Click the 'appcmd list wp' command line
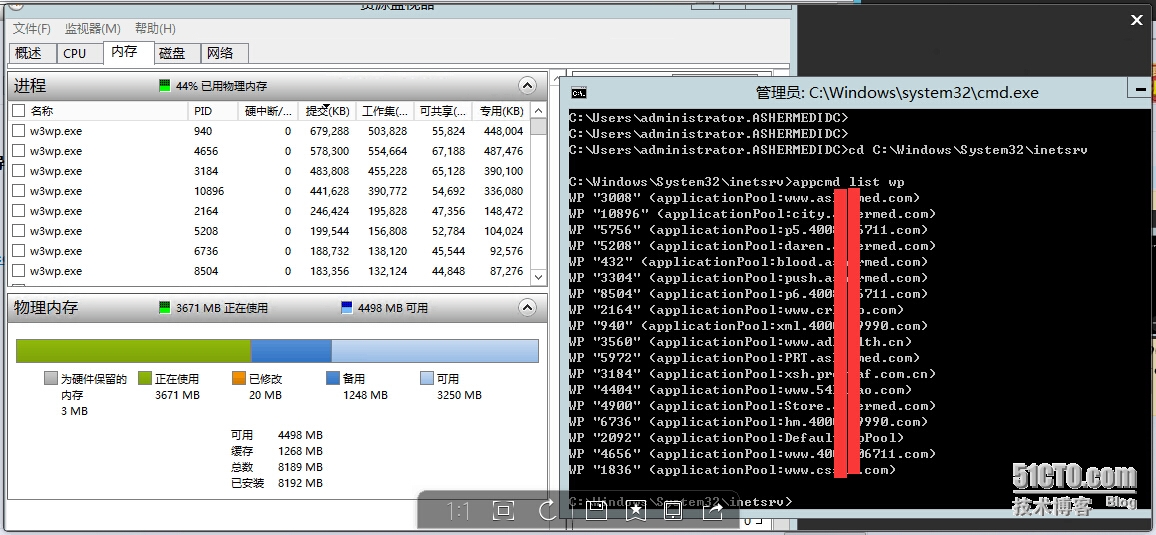Image resolution: width=1156 pixels, height=535 pixels. point(737,181)
